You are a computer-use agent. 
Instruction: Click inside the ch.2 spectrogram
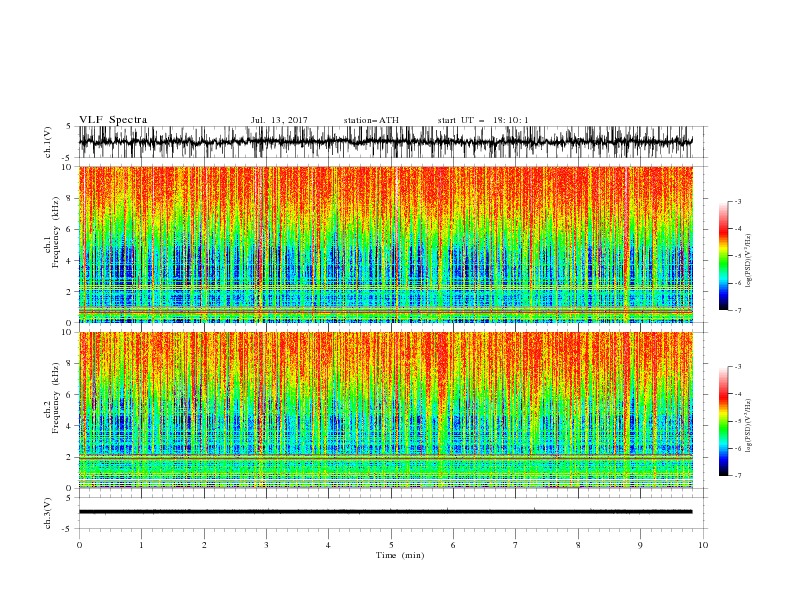pyautogui.click(x=385, y=410)
